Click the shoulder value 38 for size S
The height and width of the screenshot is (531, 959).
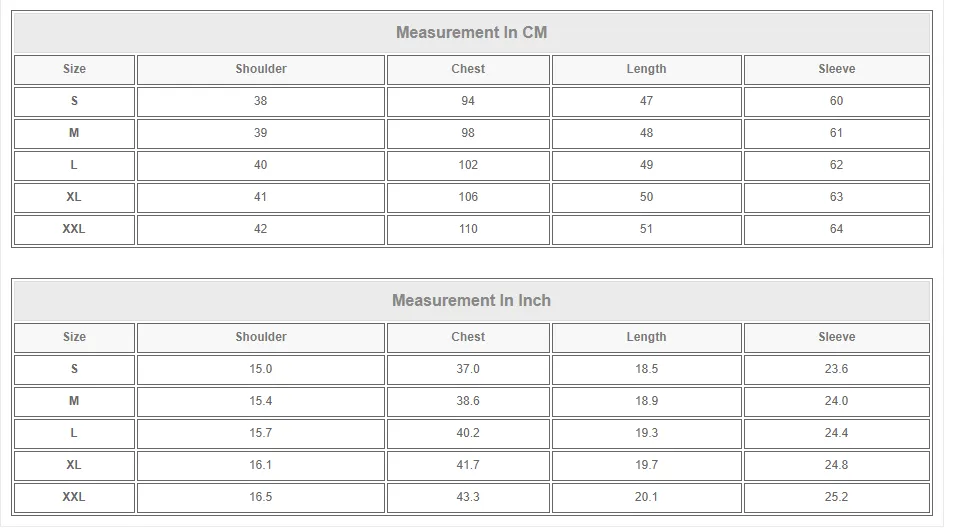pos(261,101)
